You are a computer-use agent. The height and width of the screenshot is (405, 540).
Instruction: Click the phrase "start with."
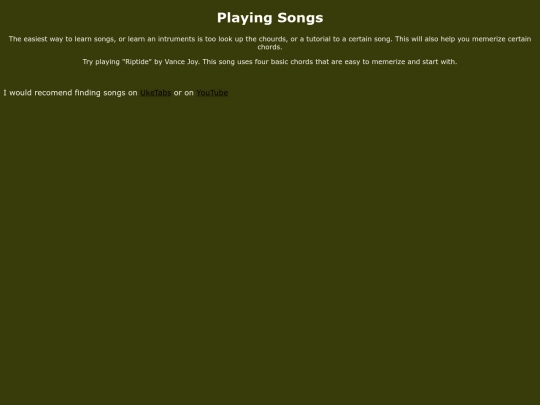pyautogui.click(x=438, y=62)
